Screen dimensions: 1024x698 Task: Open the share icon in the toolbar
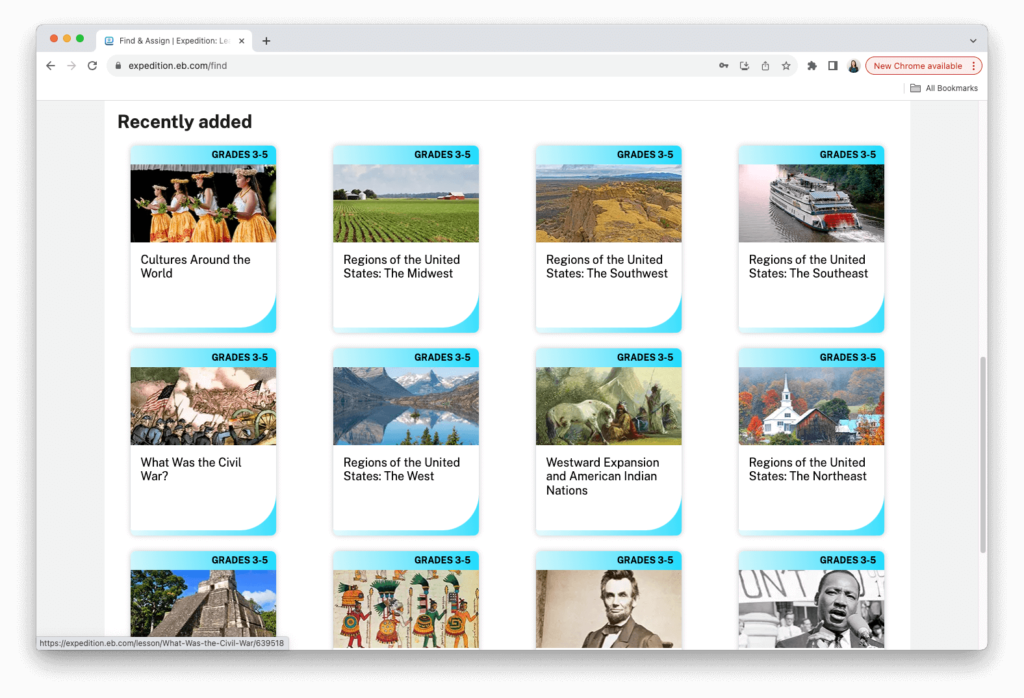[x=765, y=65]
